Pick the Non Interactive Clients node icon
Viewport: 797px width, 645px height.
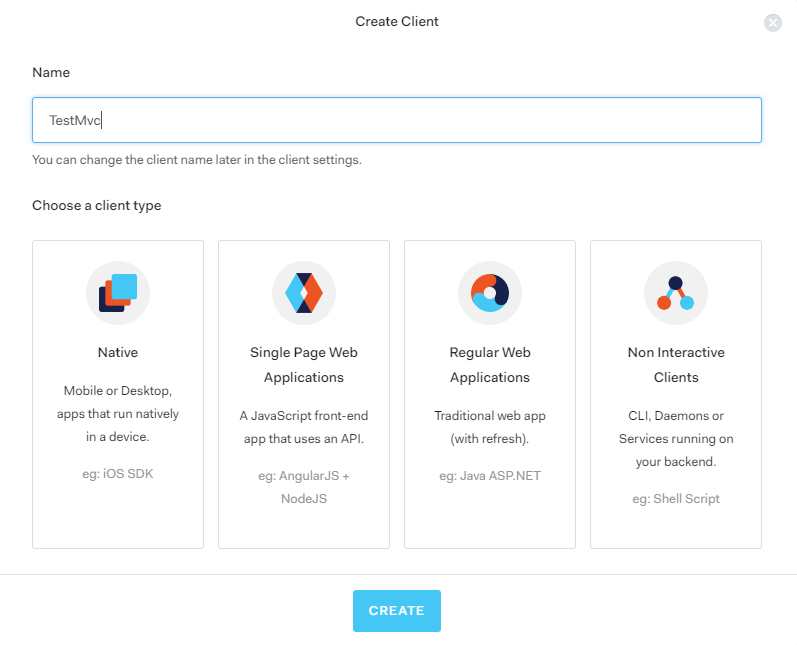[x=676, y=293]
